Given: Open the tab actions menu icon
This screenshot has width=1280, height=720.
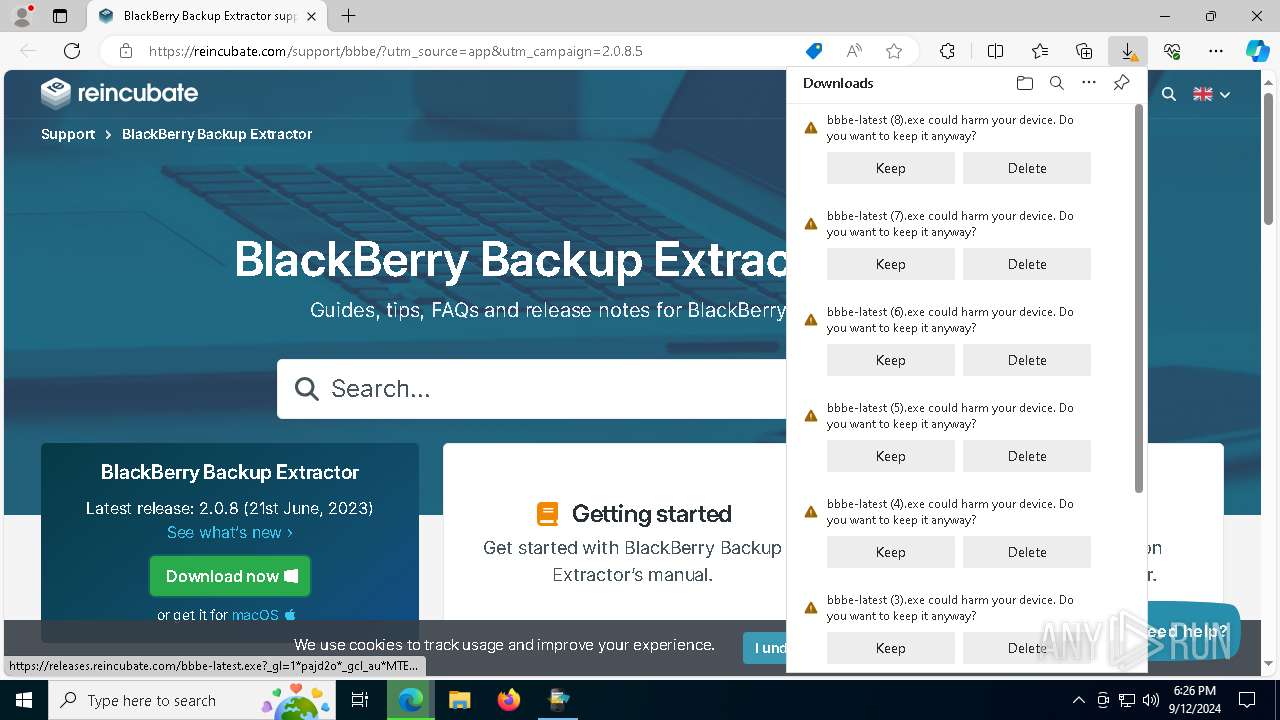Looking at the screenshot, I should click(x=60, y=16).
